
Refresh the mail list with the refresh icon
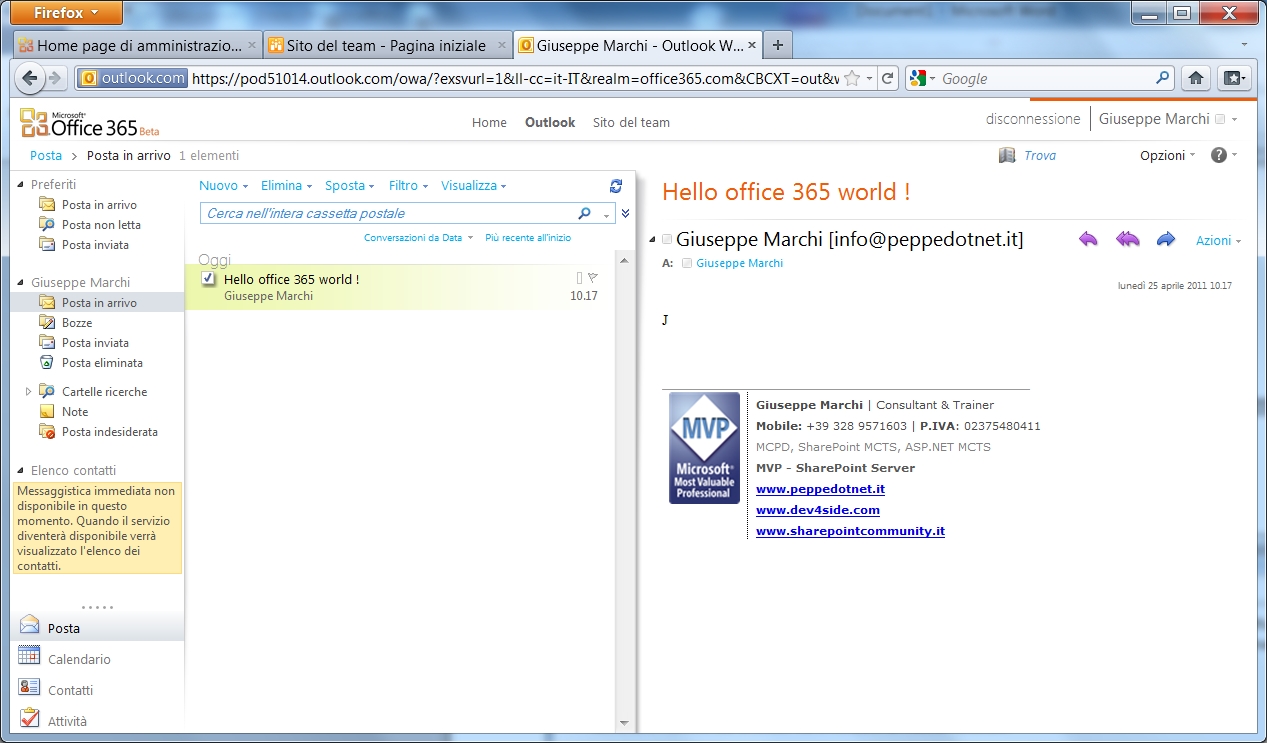pyautogui.click(x=616, y=186)
